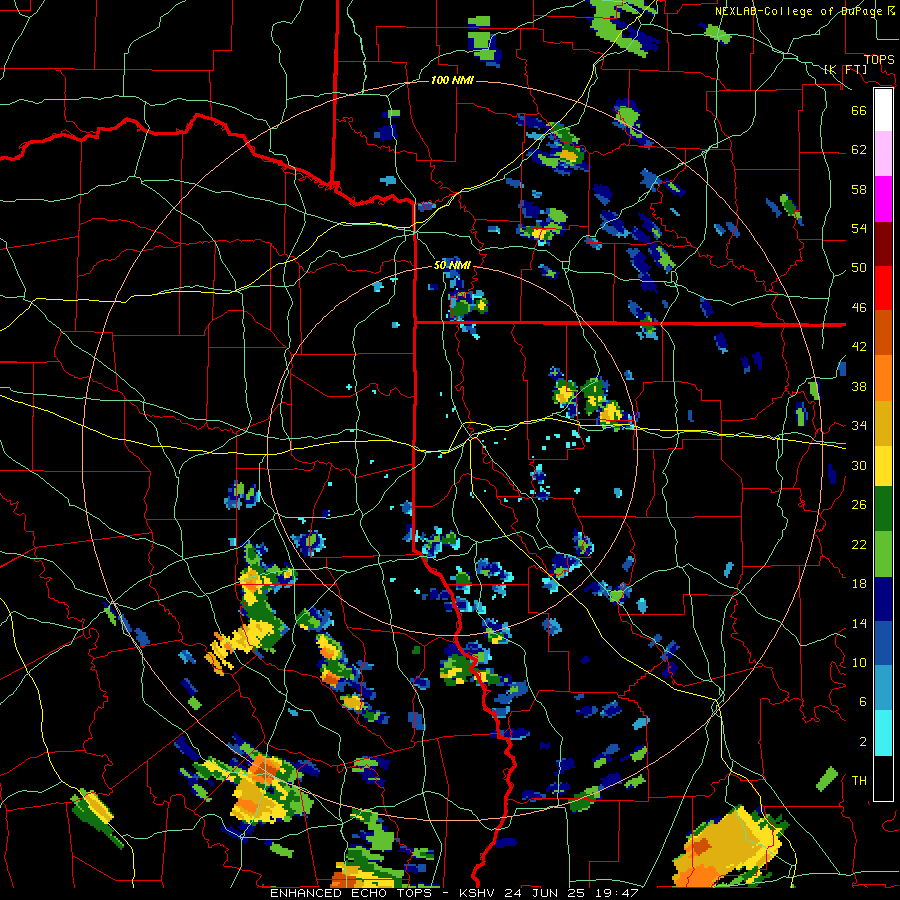Viewport: 900px width, 900px height.
Task: Click the 14 value on the legend
Action: 859,623
